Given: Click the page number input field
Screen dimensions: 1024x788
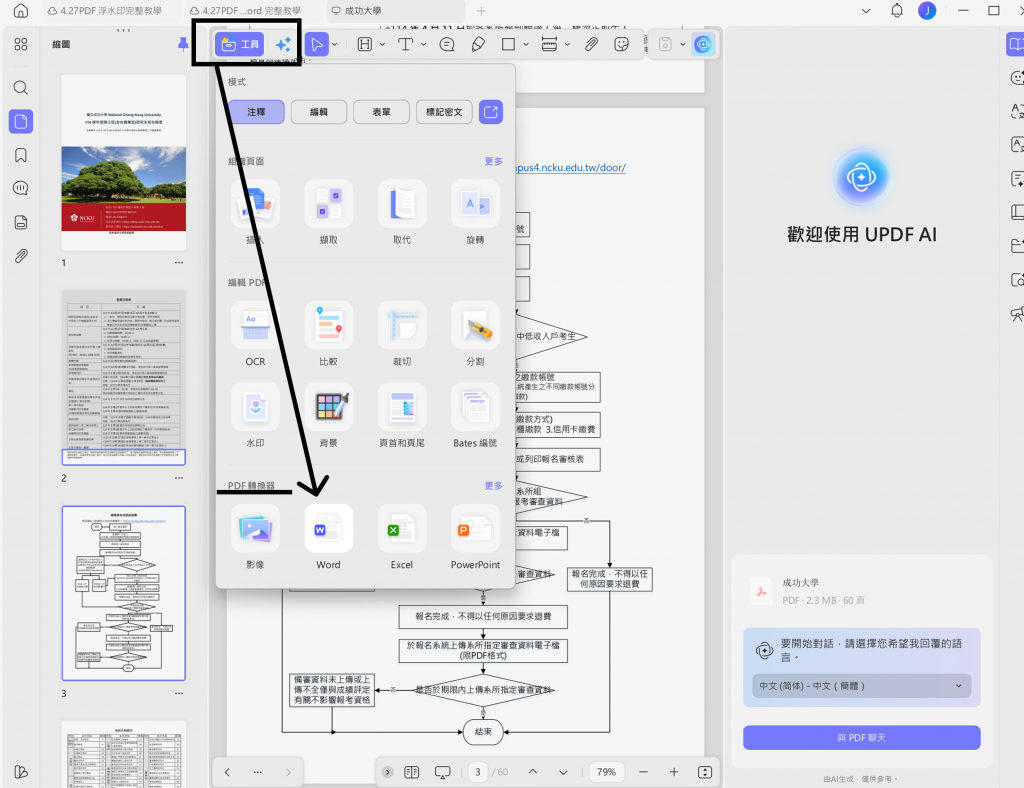Looking at the screenshot, I should click(478, 772).
